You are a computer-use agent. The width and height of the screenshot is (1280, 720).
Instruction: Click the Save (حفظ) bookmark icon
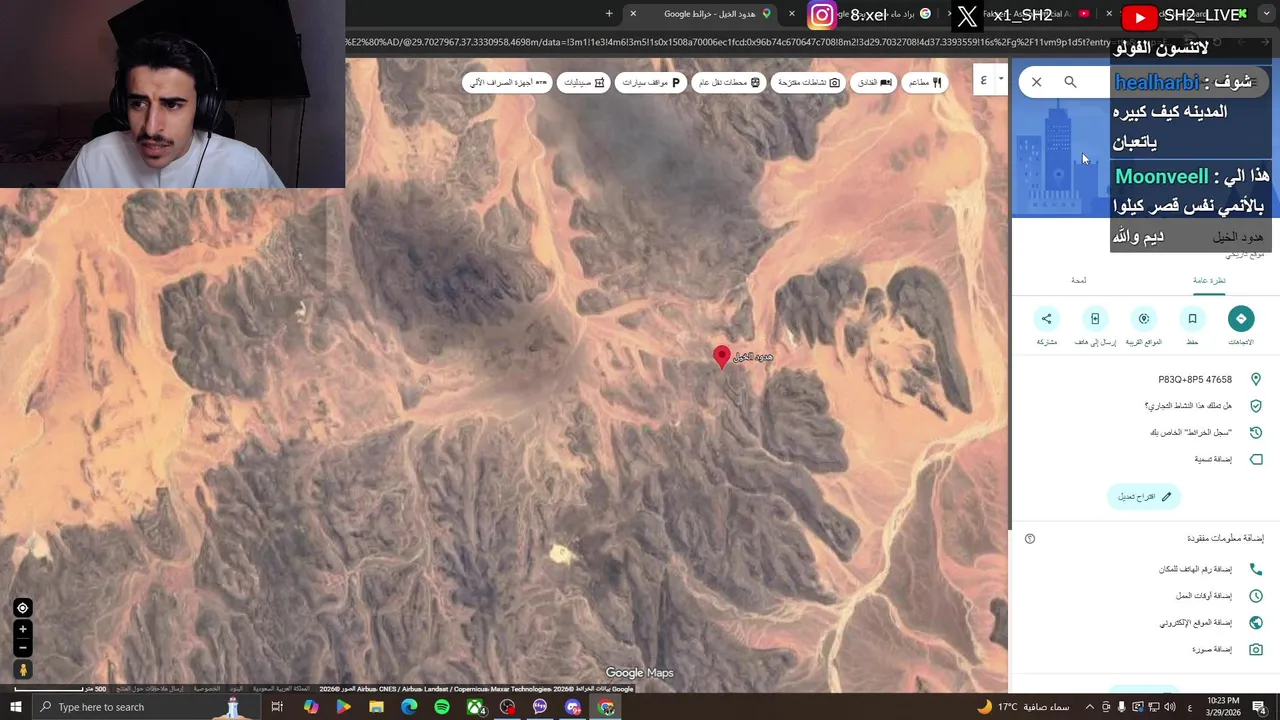click(1192, 319)
